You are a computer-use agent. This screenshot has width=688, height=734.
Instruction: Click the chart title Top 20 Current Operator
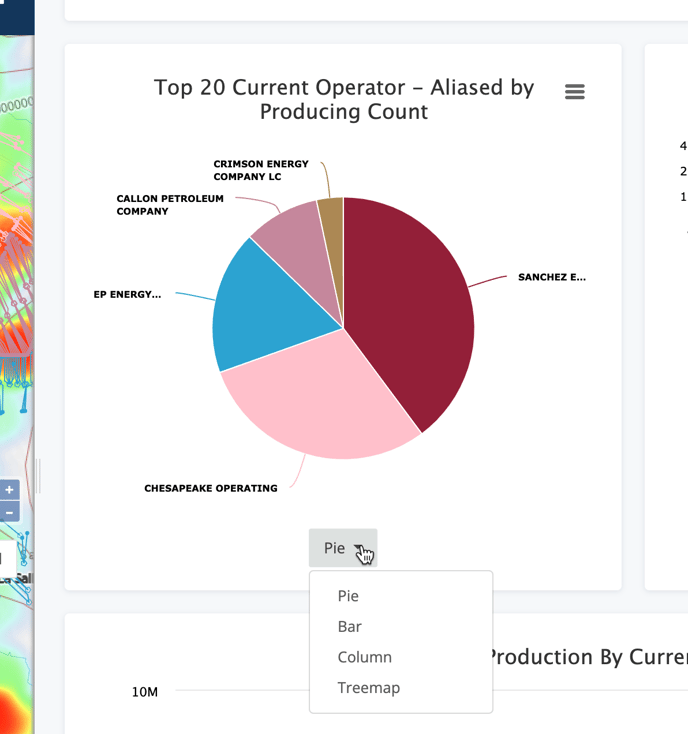[x=344, y=99]
